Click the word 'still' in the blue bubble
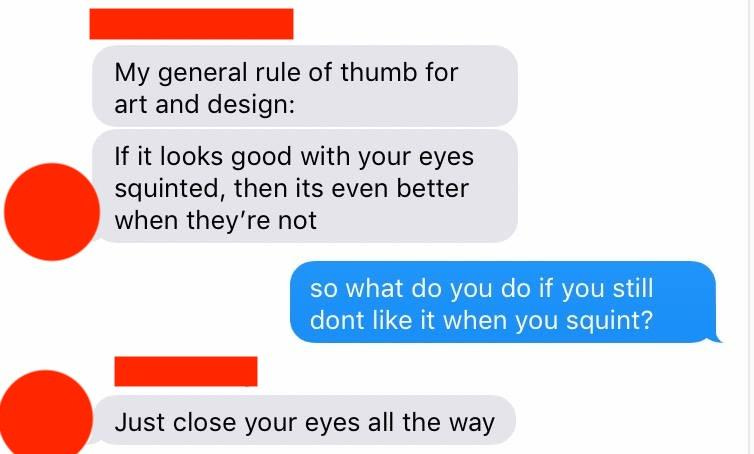The height and width of the screenshot is (454, 754). pyautogui.click(x=633, y=288)
